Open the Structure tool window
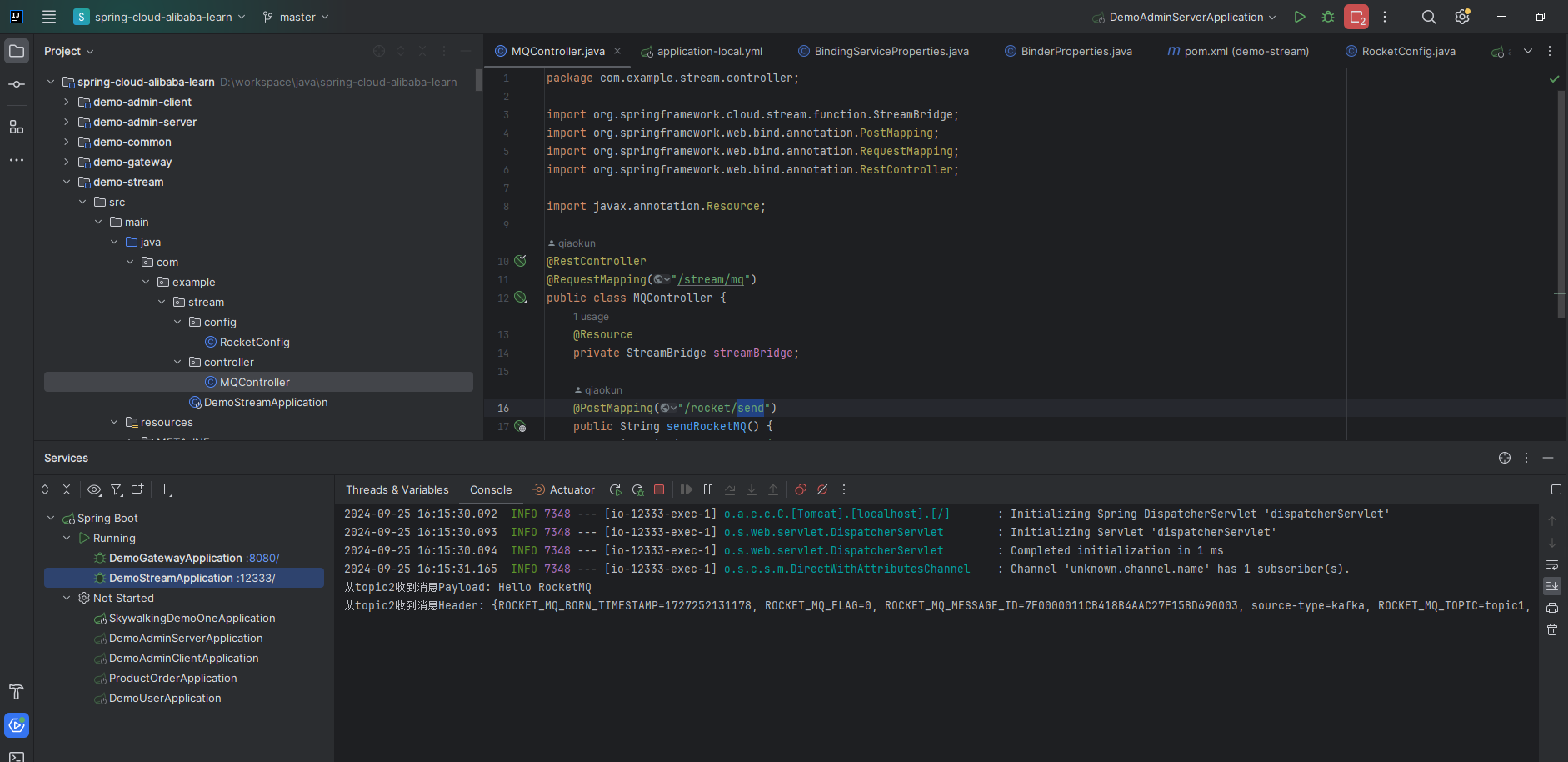This screenshot has height=762, width=1568. (17, 127)
